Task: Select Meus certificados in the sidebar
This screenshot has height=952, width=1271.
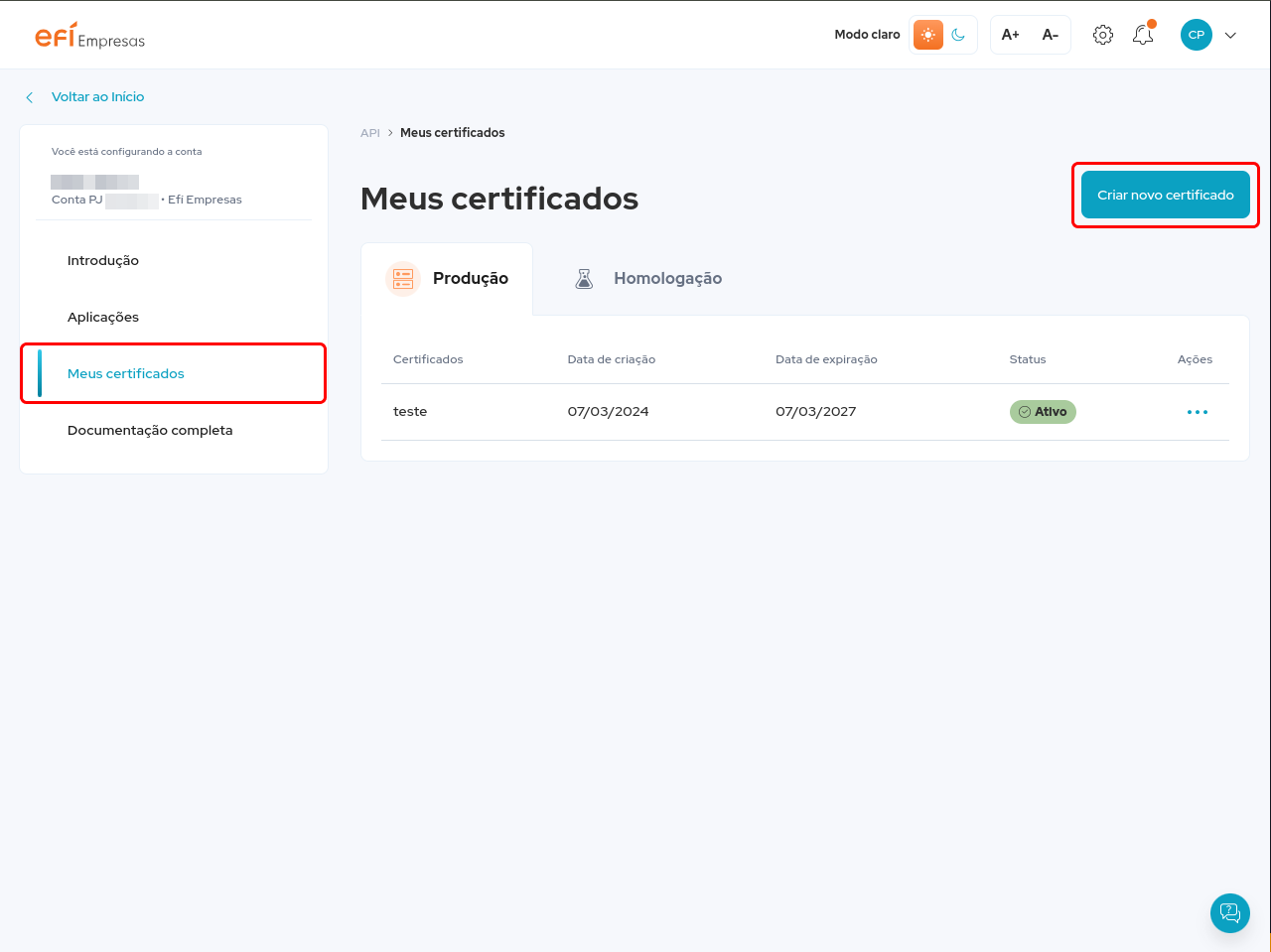Action: tap(174, 373)
